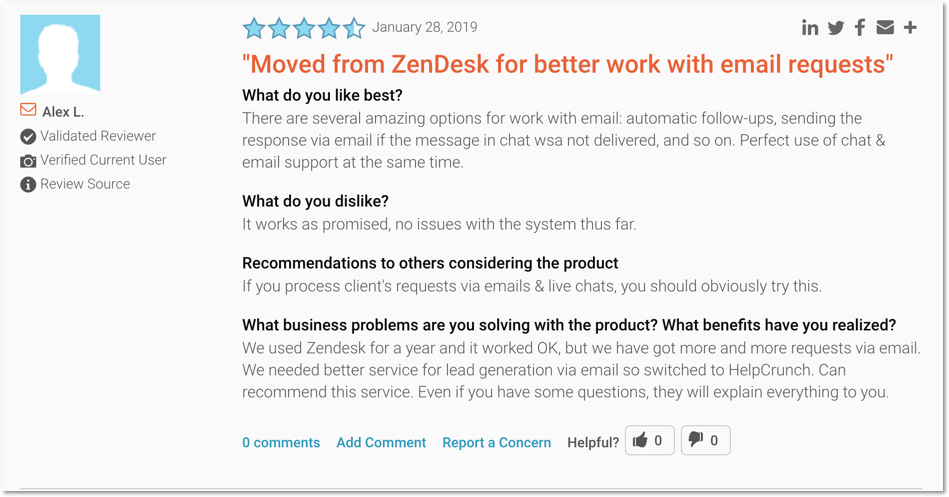The width and height of the screenshot is (949, 497).
Task: Open reviewer Alex L. profile name
Action: click(63, 112)
